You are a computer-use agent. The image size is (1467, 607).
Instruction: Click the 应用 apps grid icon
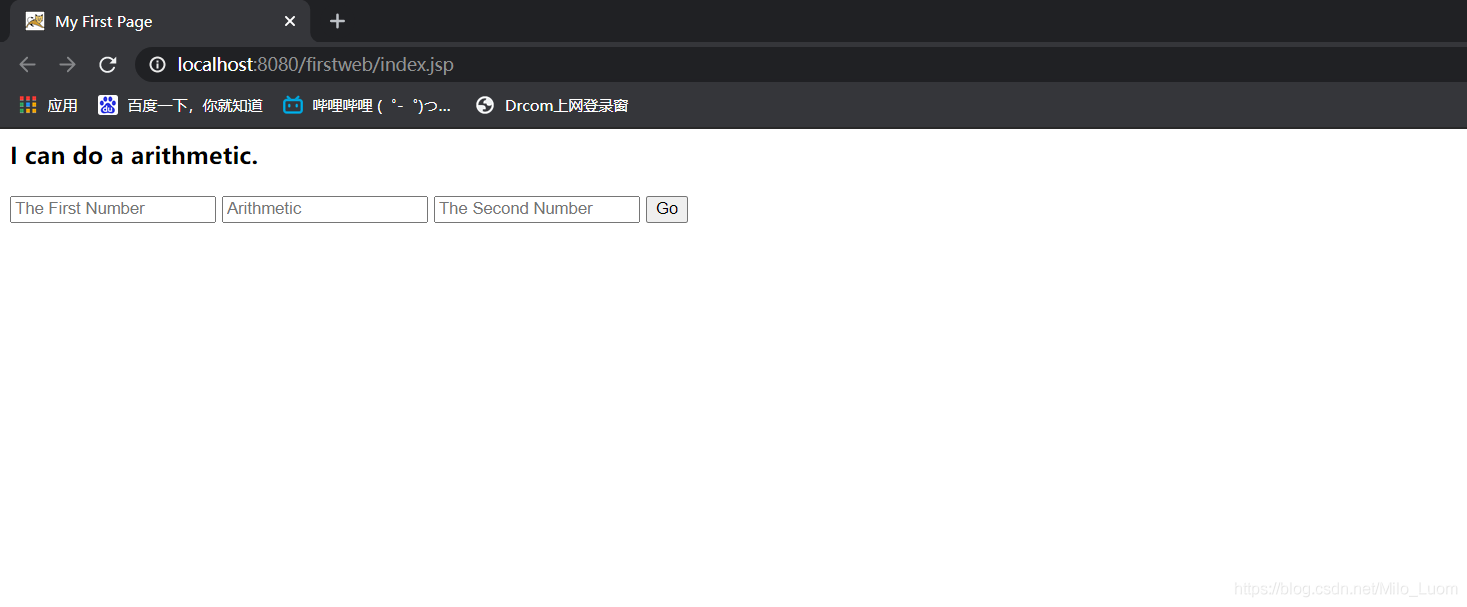pos(28,105)
